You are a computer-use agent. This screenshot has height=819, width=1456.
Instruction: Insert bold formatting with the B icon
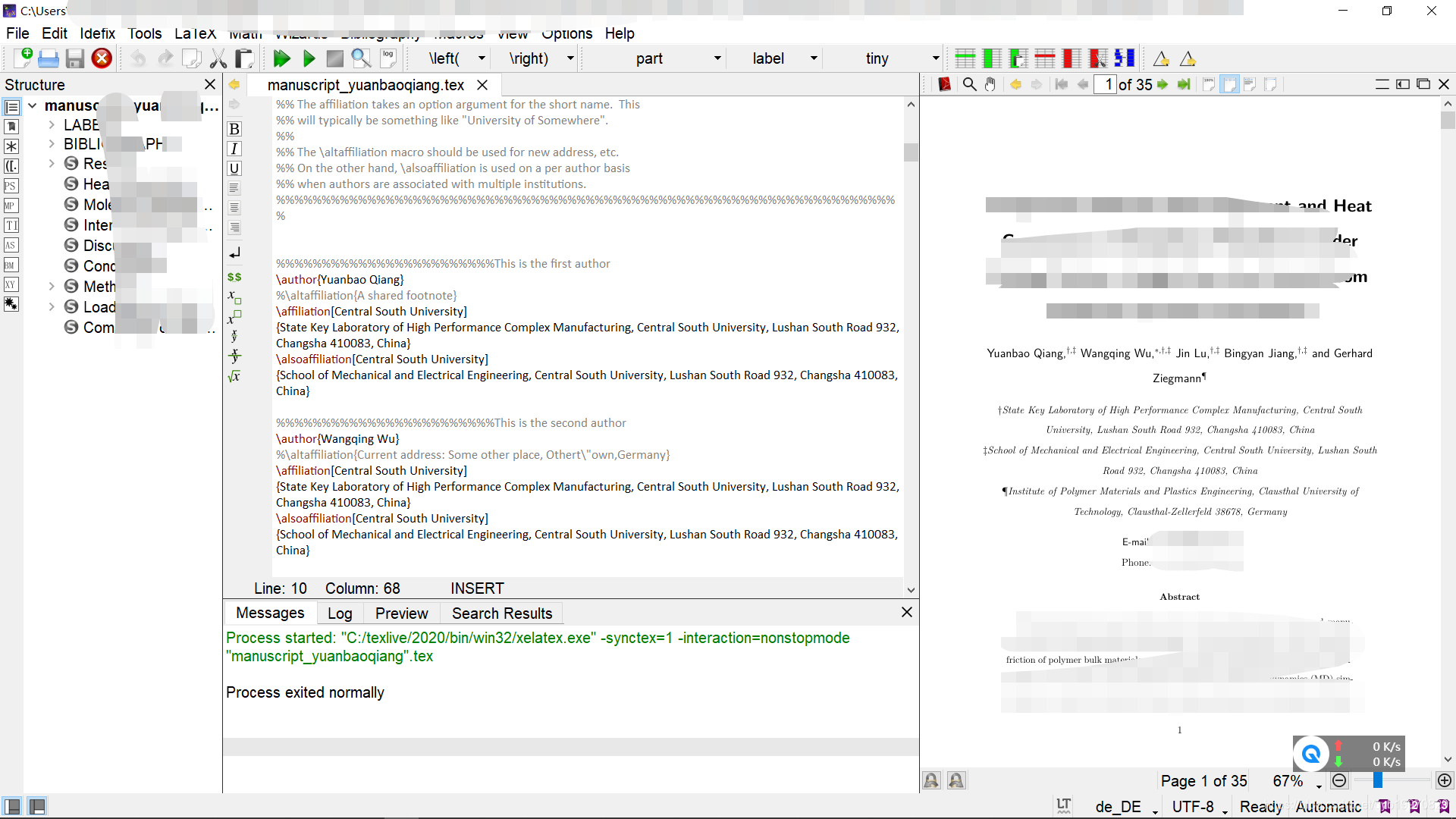coord(234,129)
